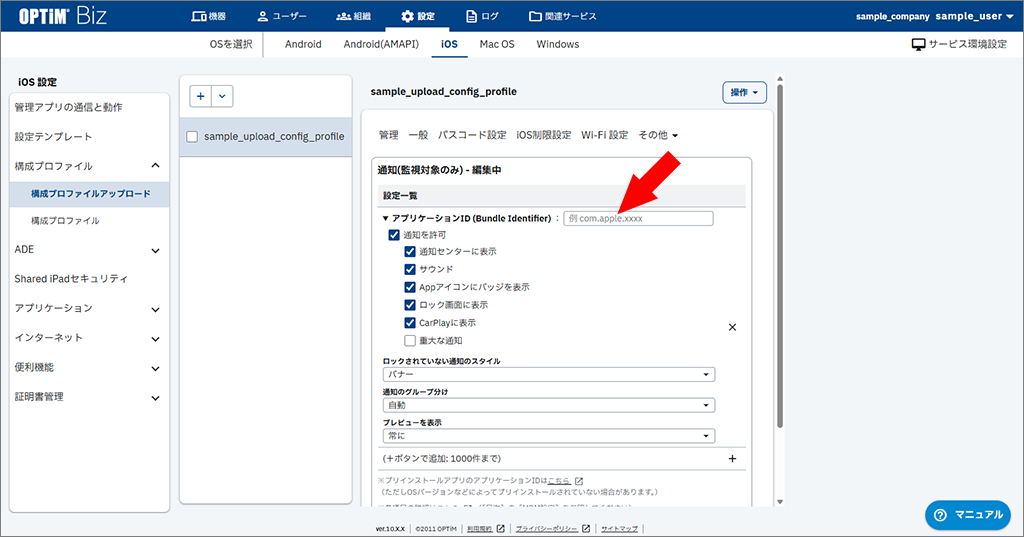This screenshot has width=1024, height=537.
Task: Click the Bundle Identifier input field
Action: click(x=638, y=218)
